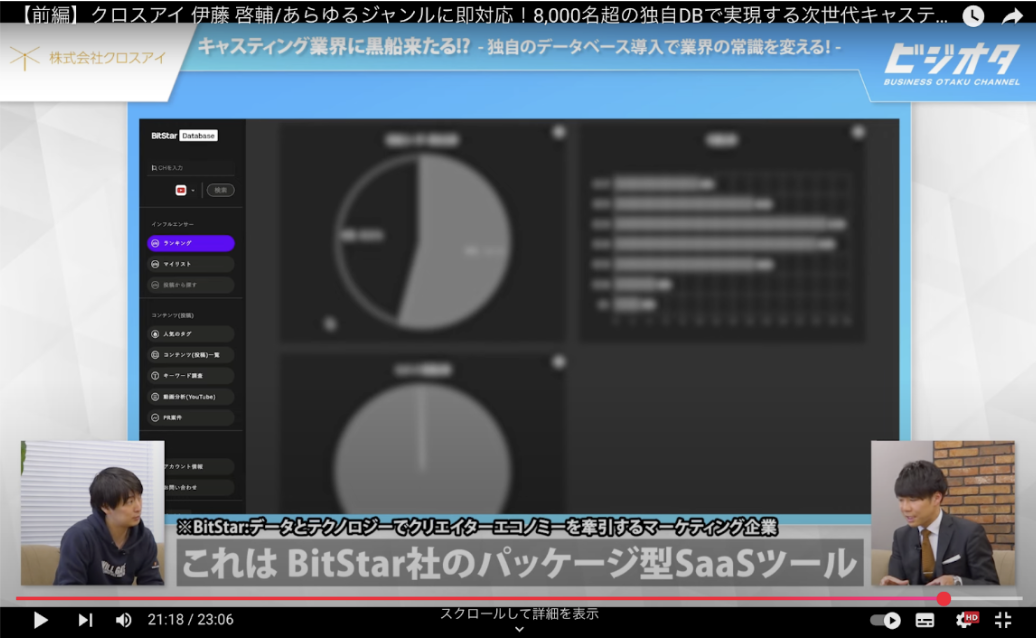
Task: Skip to the next video
Action: (85, 620)
